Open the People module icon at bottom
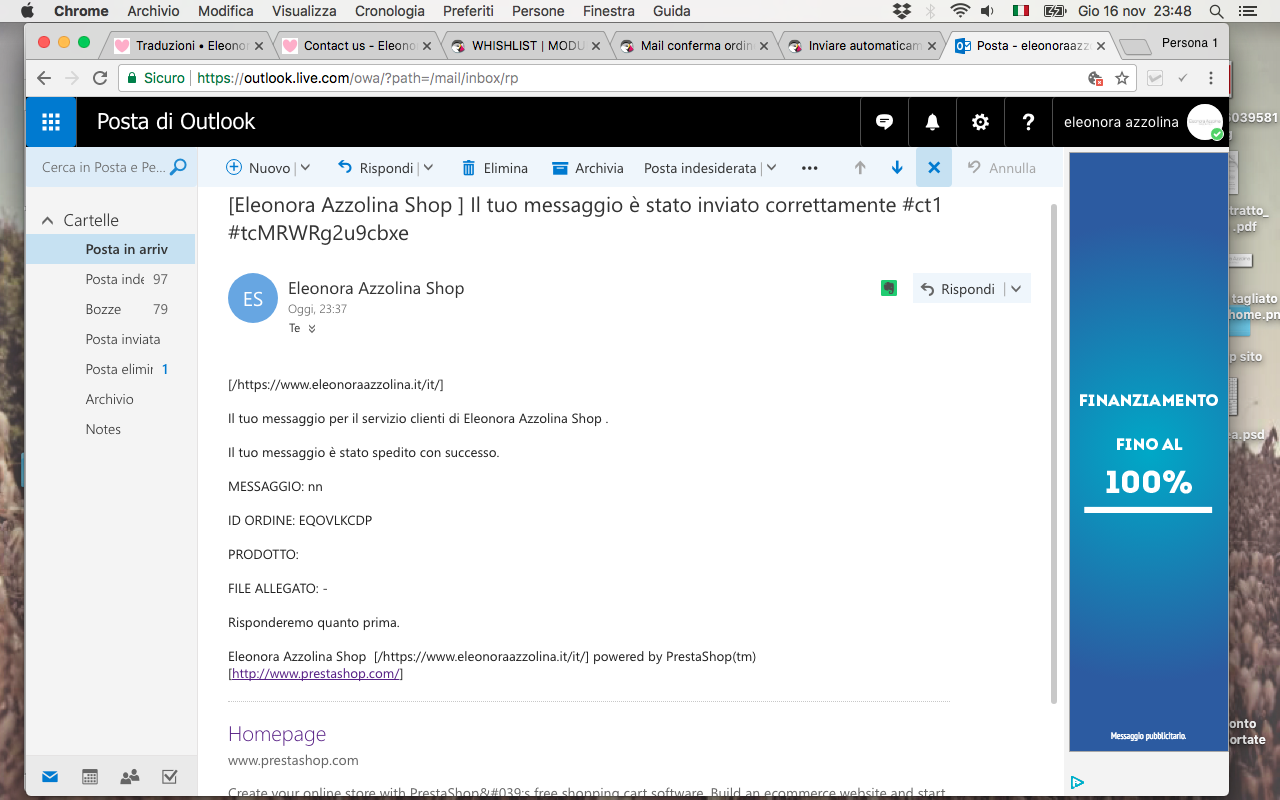This screenshot has width=1280, height=800. (130, 777)
